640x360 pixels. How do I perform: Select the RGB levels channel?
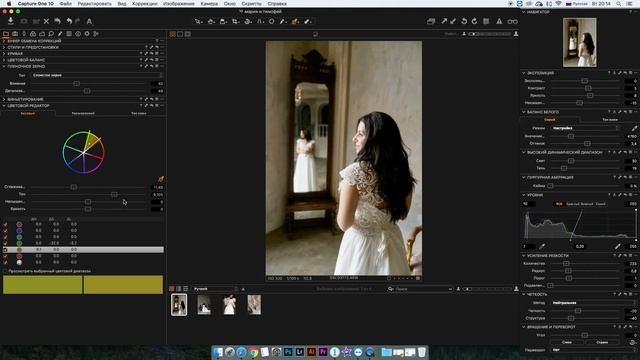559,204
